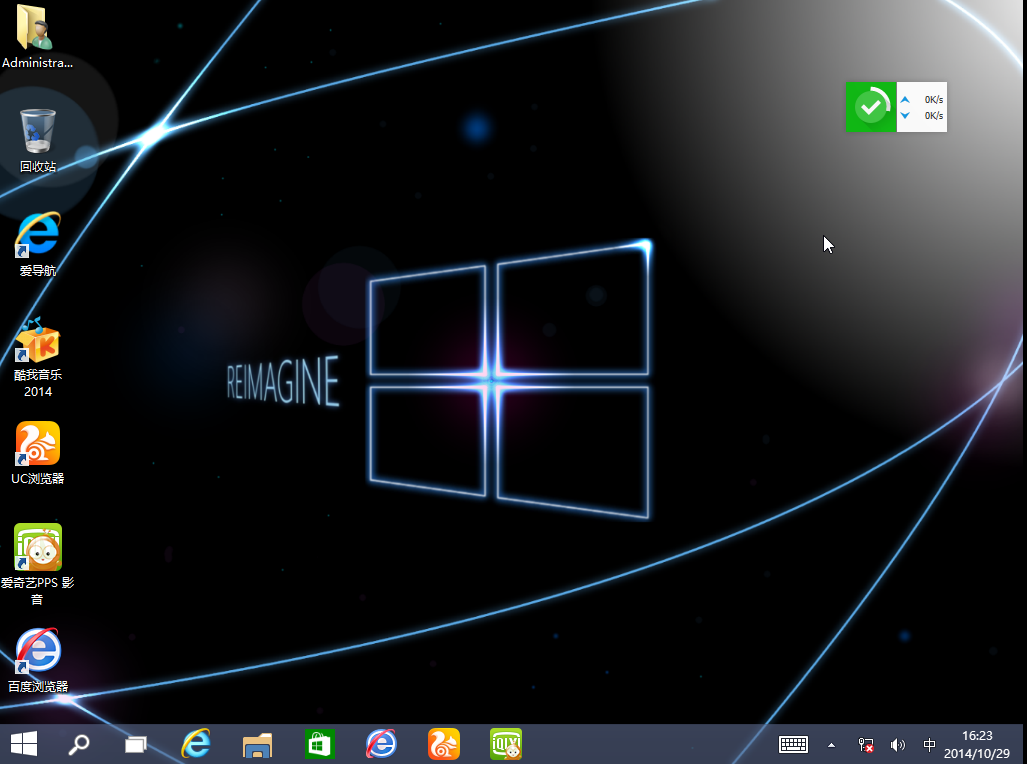Click the 0K/s upload speed readout

[933, 100]
